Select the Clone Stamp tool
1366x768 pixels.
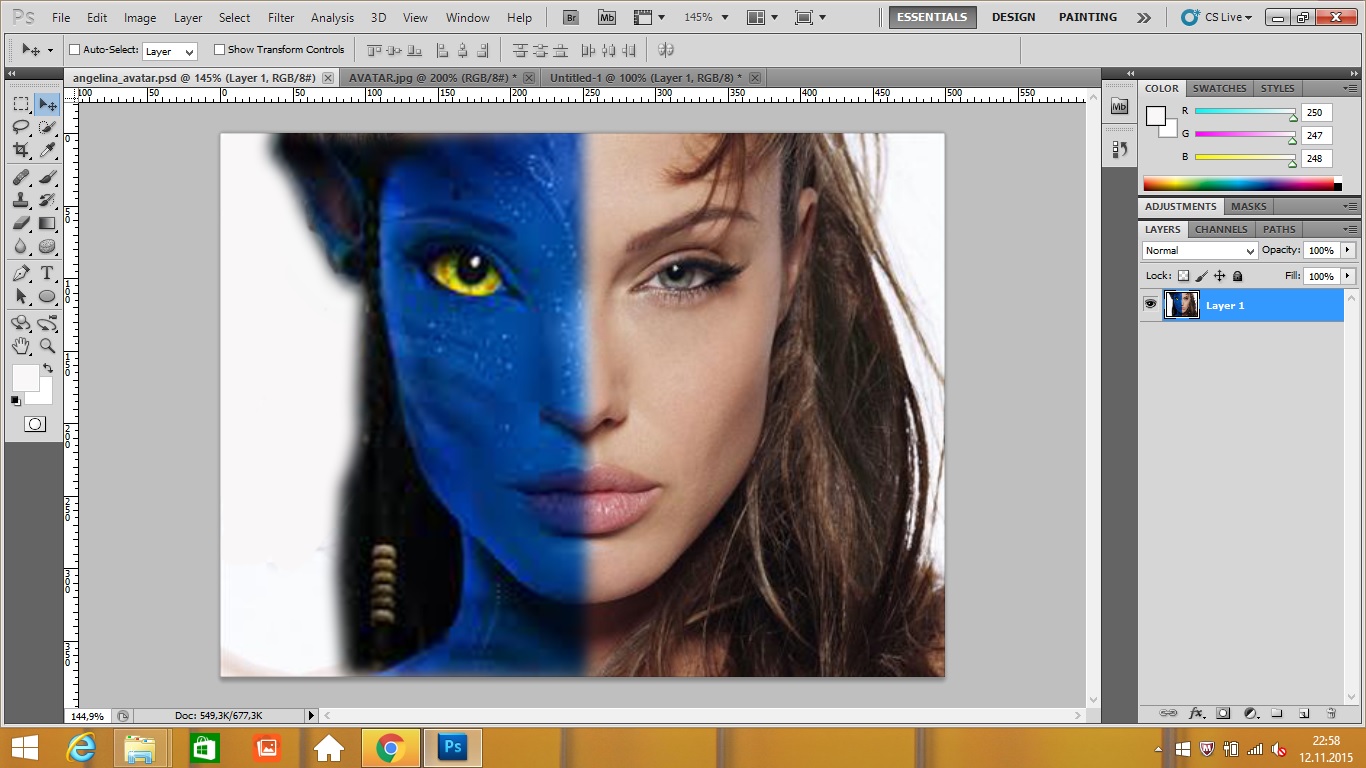(21, 200)
